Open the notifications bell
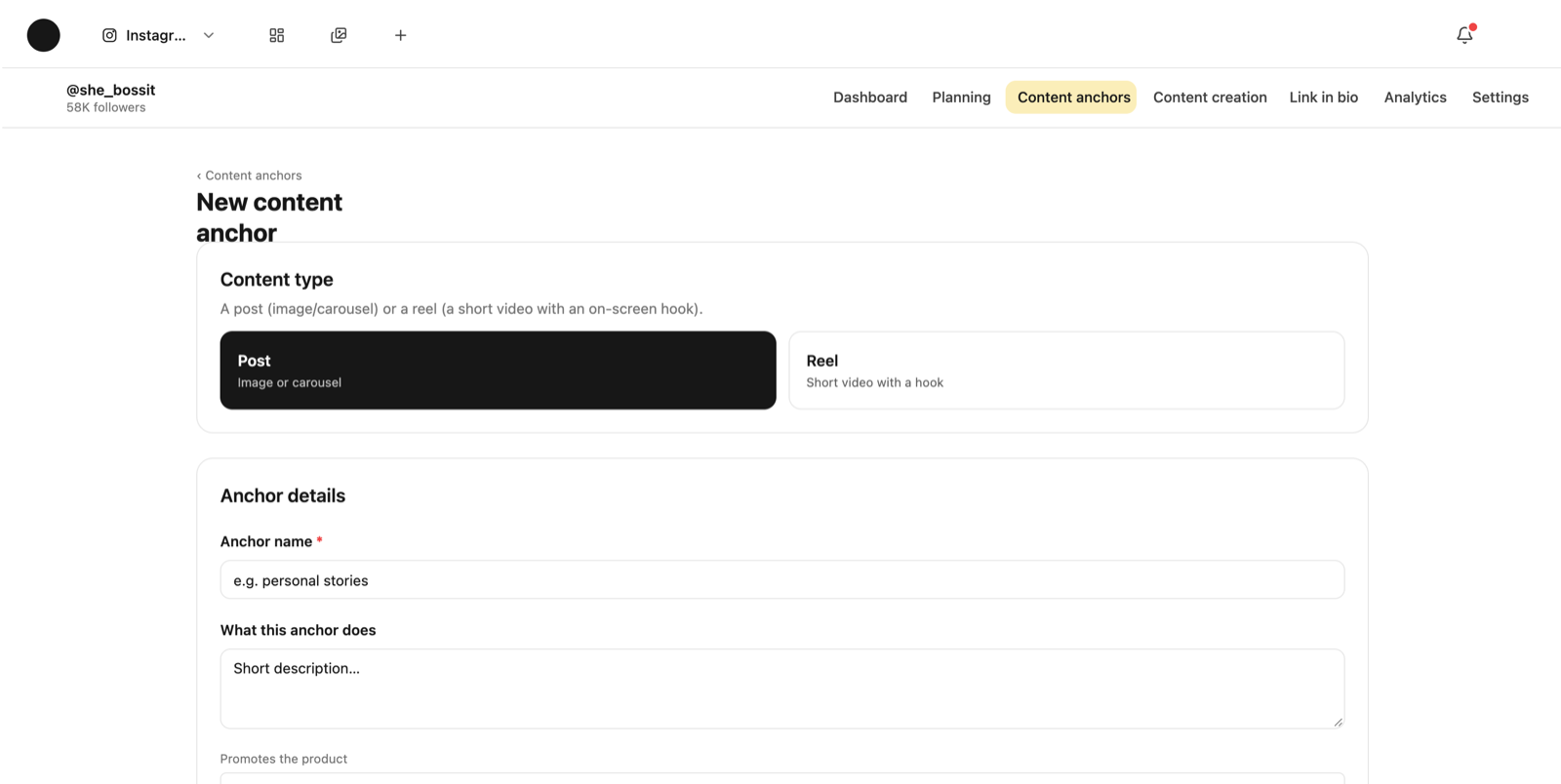 (1464, 35)
